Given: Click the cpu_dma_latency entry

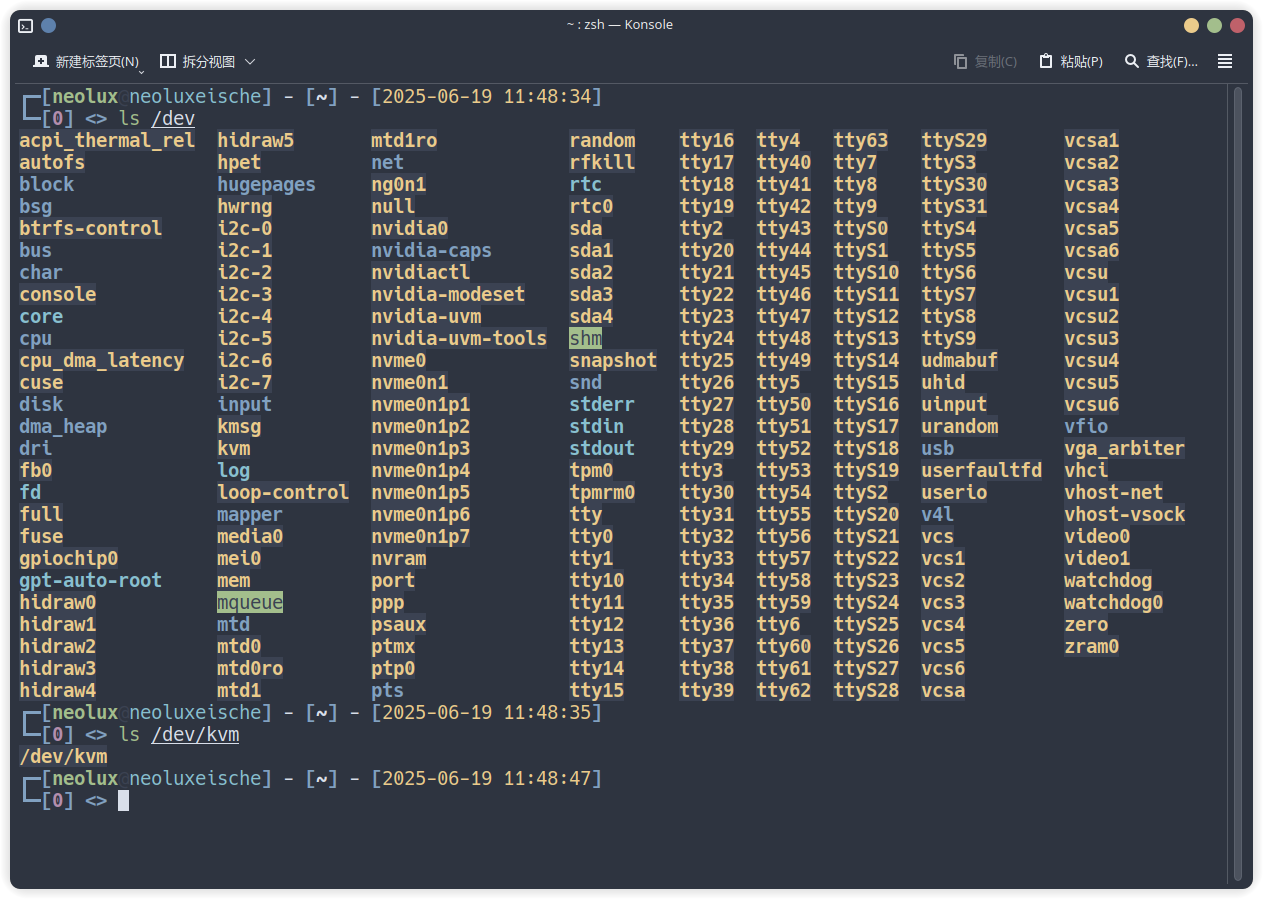Looking at the screenshot, I should (102, 360).
